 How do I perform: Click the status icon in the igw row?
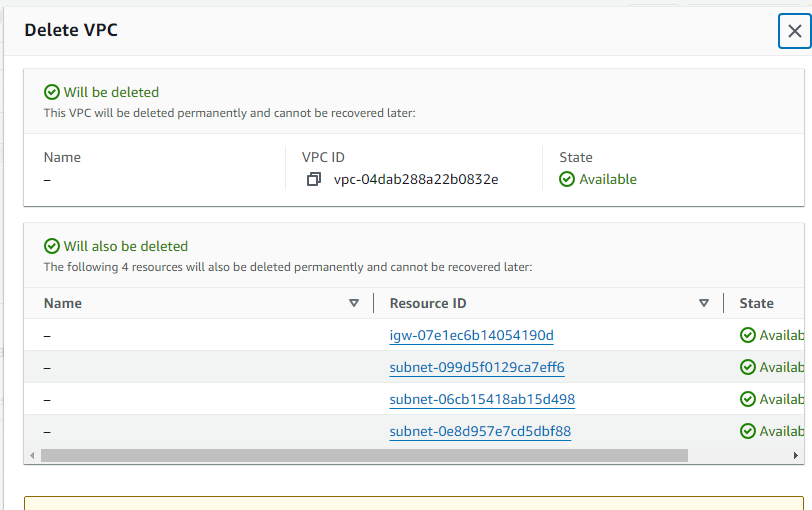747,335
